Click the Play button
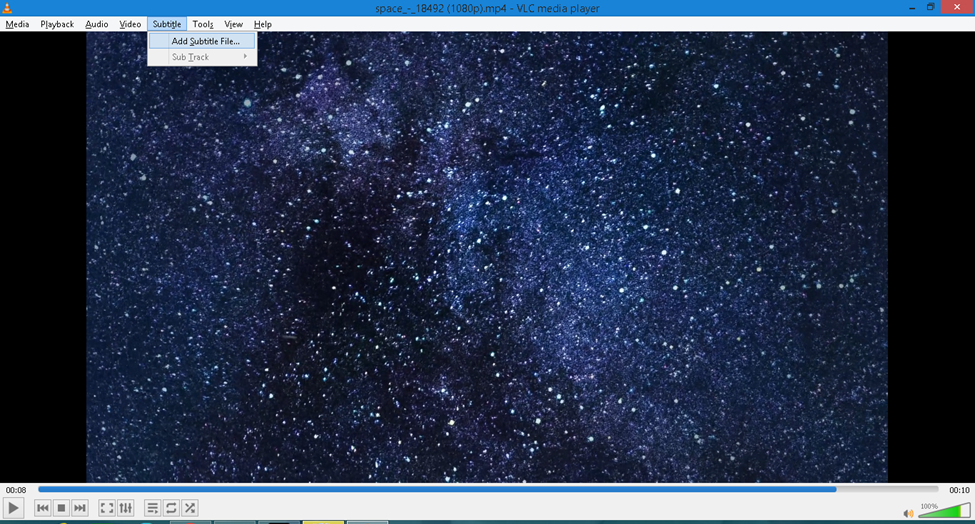The width and height of the screenshot is (975, 524). pos(13,508)
